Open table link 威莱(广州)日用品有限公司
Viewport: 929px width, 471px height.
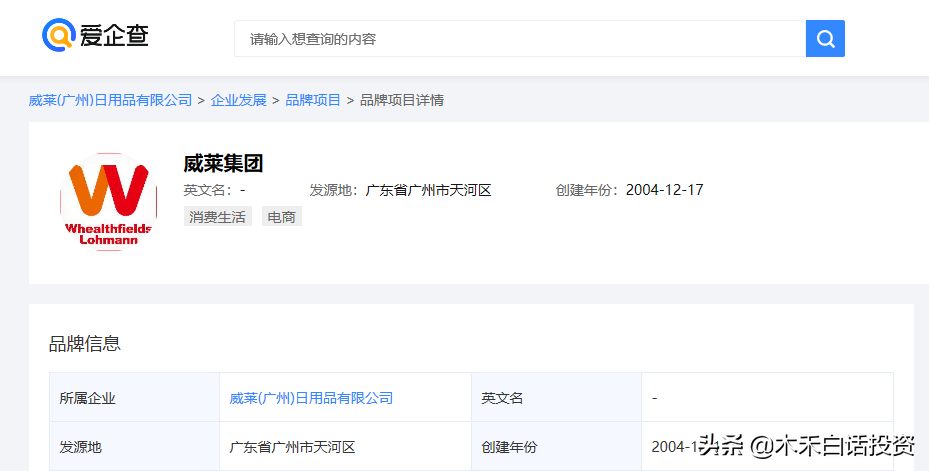click(311, 398)
